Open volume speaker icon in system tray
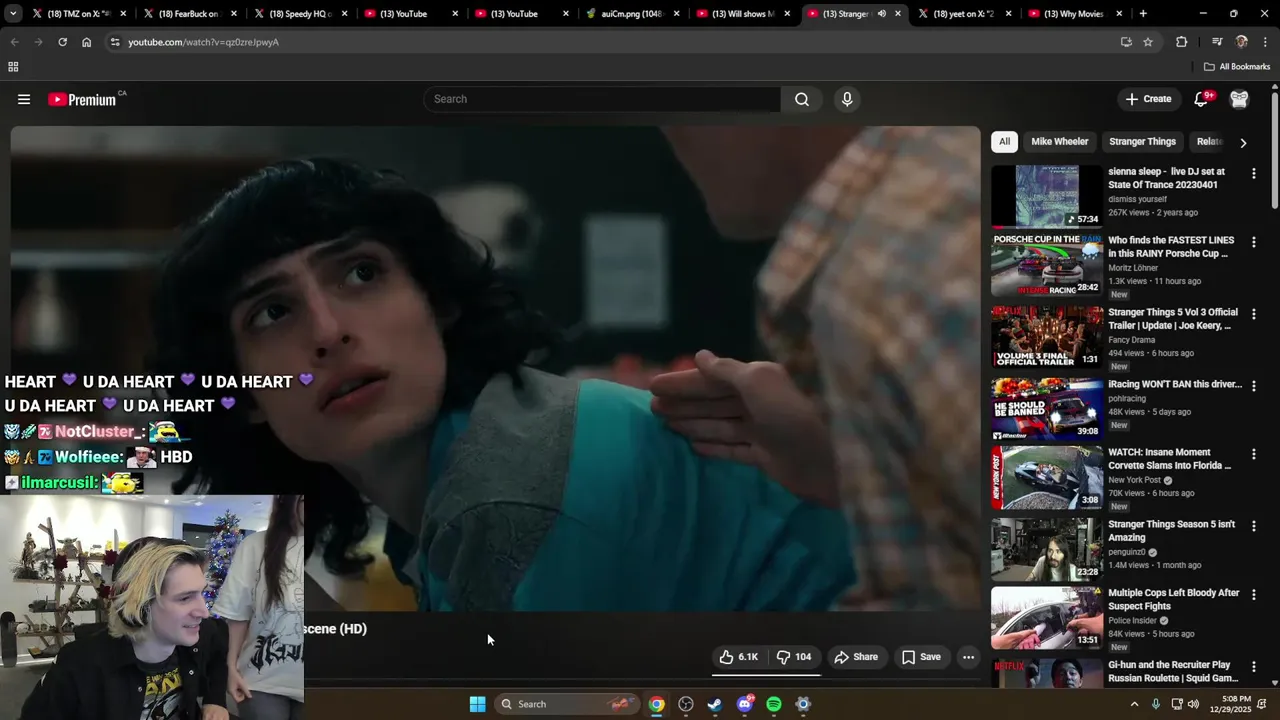Image resolution: width=1280 pixels, height=720 pixels. coord(1193,704)
